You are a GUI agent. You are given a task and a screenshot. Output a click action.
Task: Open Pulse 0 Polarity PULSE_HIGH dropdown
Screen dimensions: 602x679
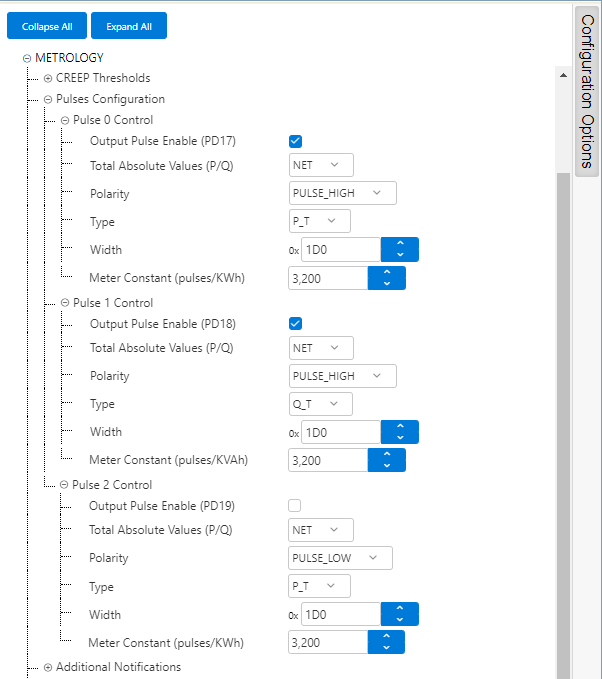(x=342, y=193)
